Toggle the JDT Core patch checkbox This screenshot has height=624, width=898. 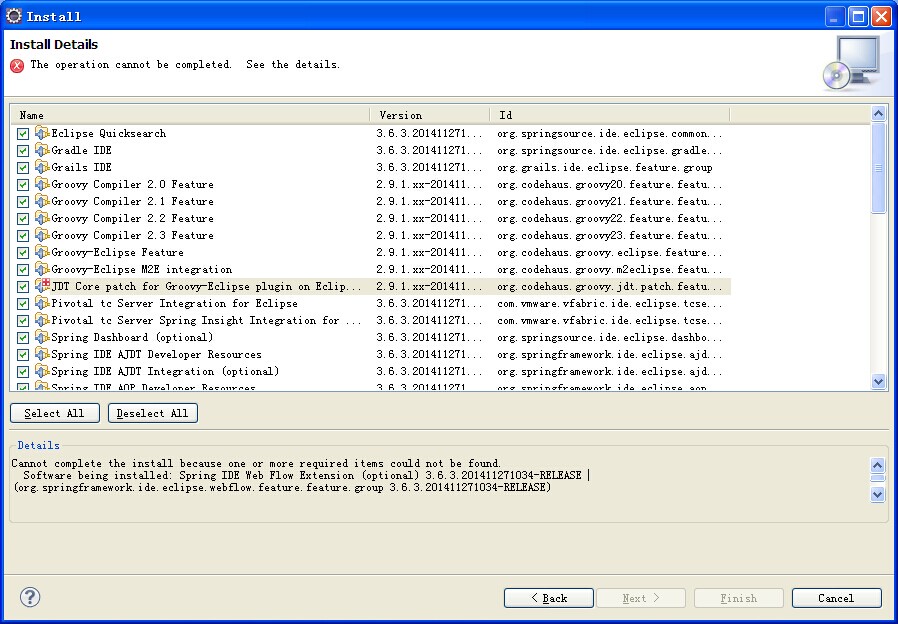pos(23,287)
